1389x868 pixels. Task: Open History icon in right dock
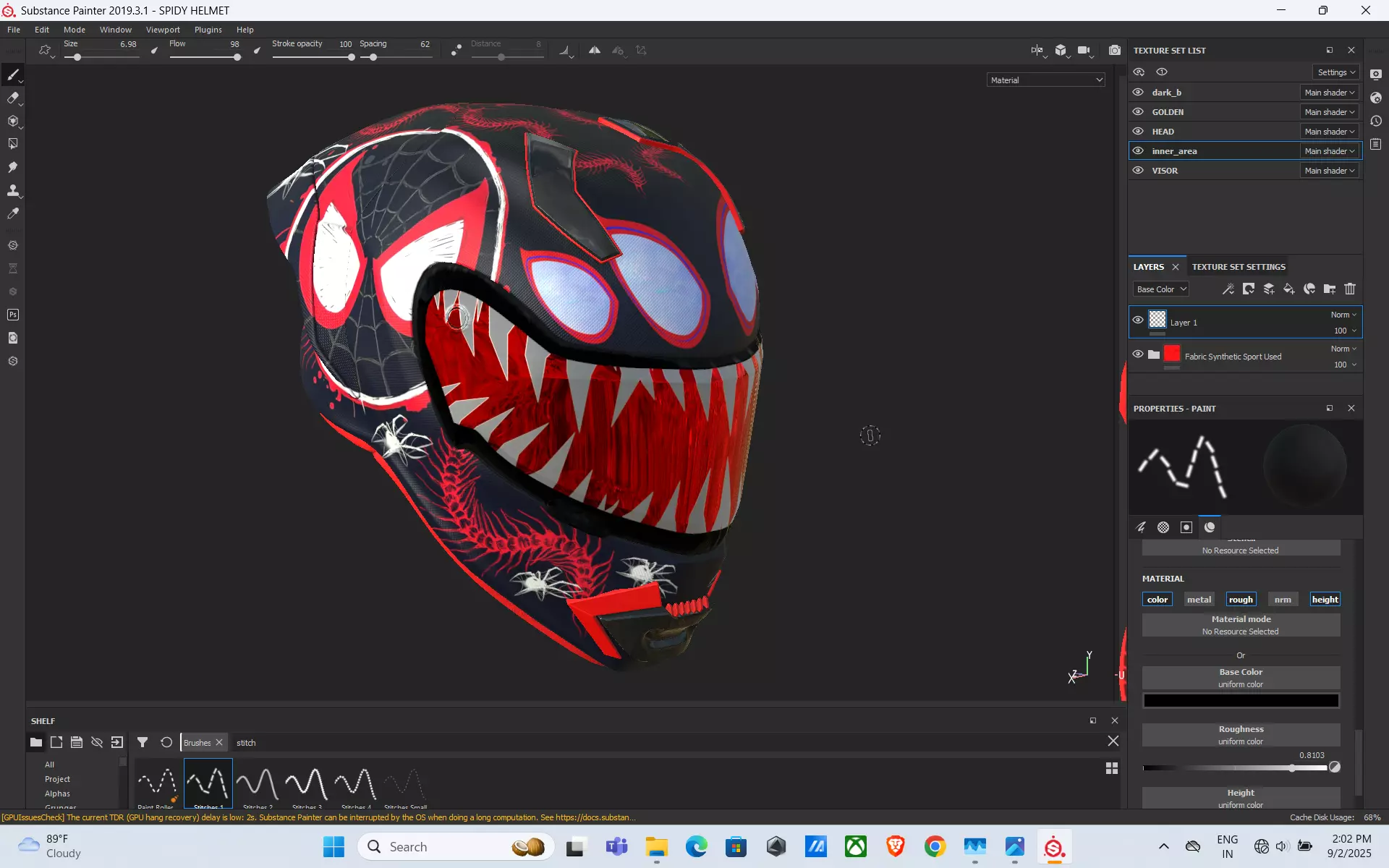(1376, 121)
